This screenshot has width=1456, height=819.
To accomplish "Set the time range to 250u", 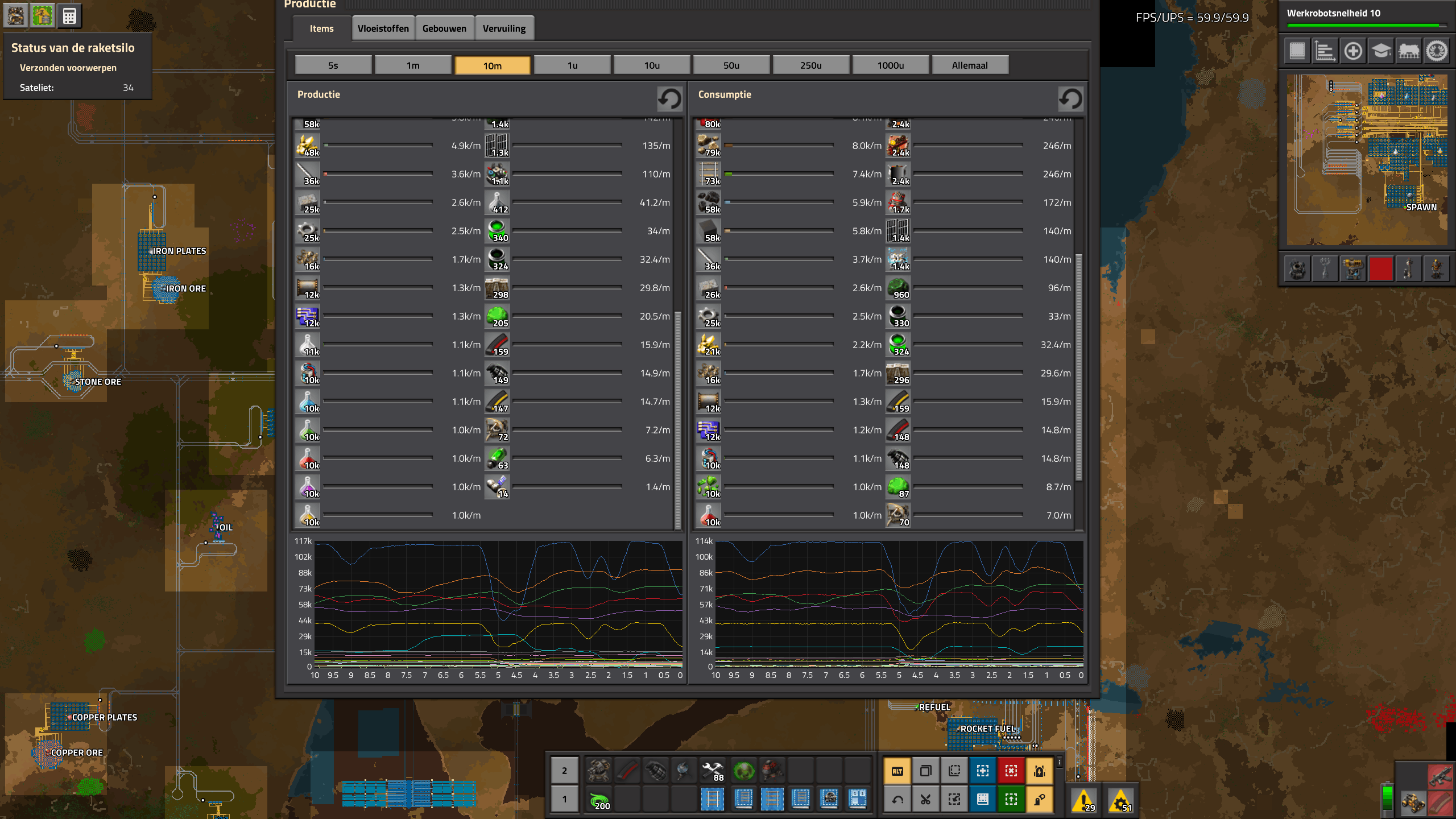I will (811, 65).
